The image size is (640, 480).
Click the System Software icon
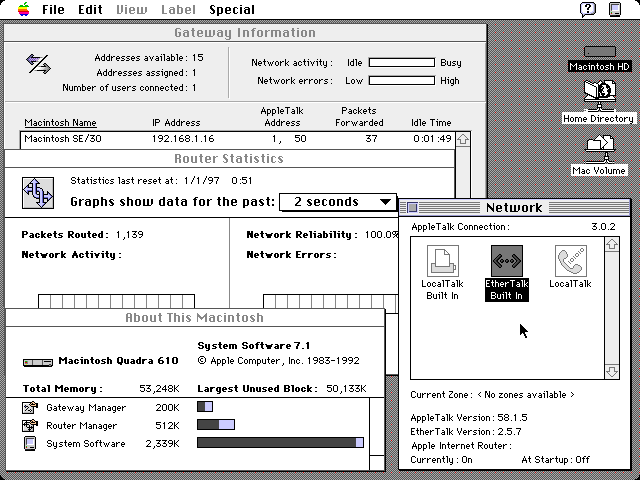30,443
